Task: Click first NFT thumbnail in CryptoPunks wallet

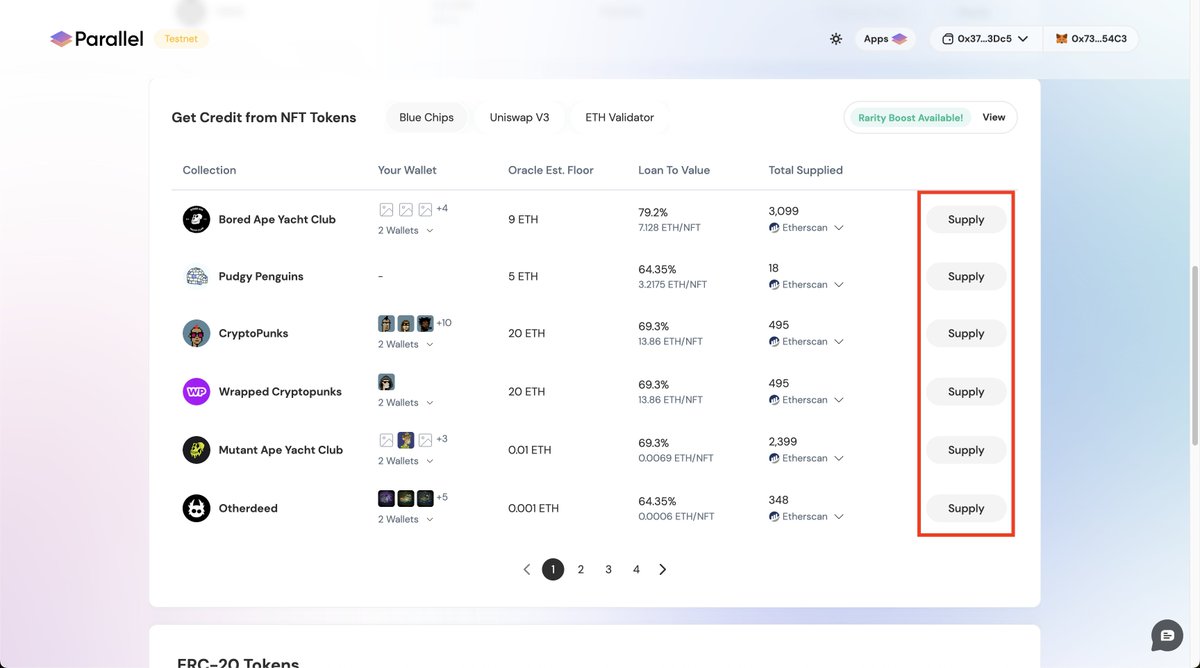Action: (x=386, y=323)
